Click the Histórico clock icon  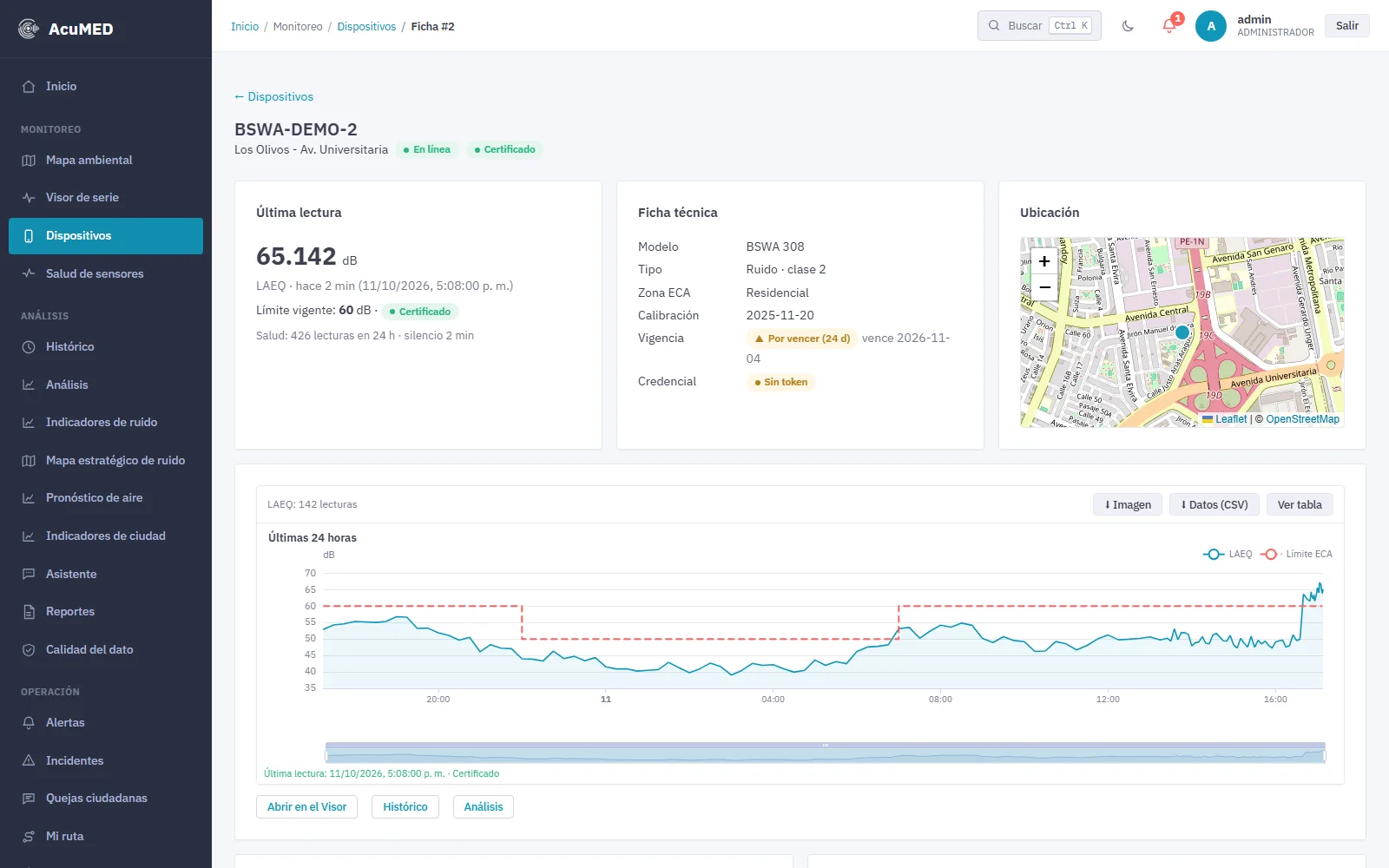coord(29,347)
